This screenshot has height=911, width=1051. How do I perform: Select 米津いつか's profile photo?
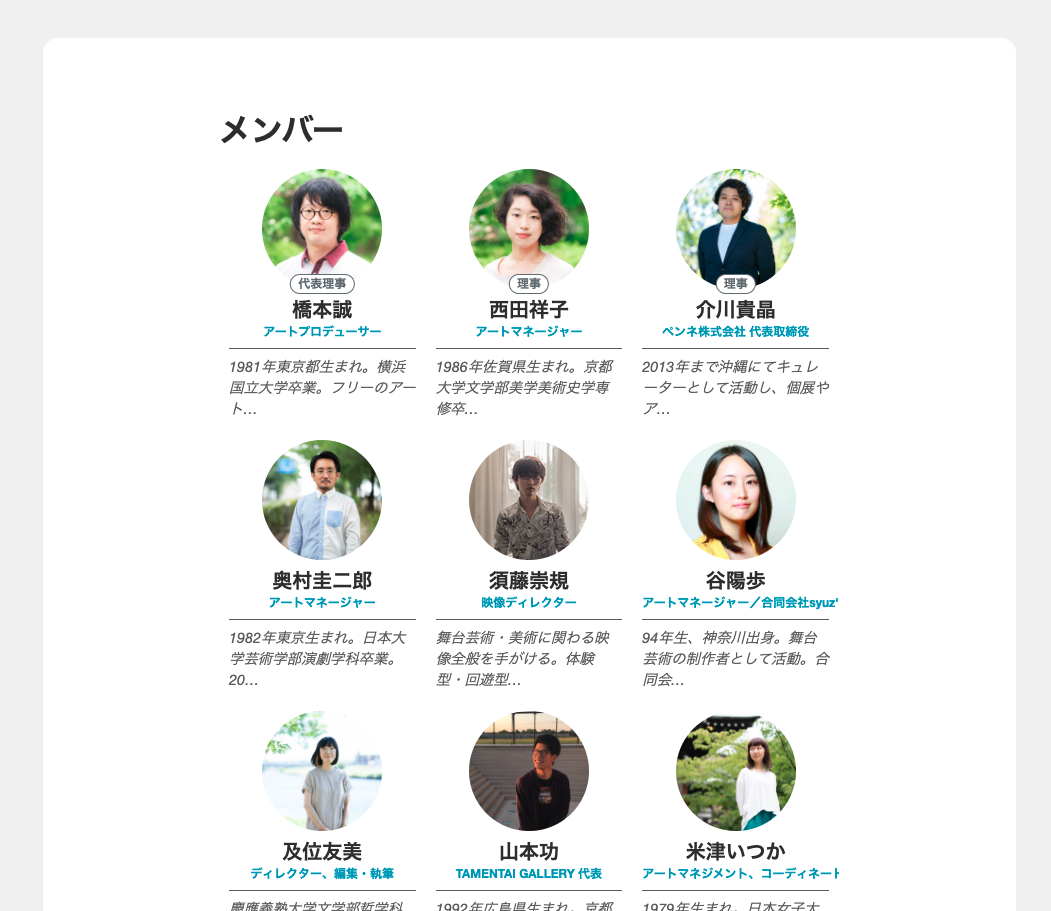(736, 771)
